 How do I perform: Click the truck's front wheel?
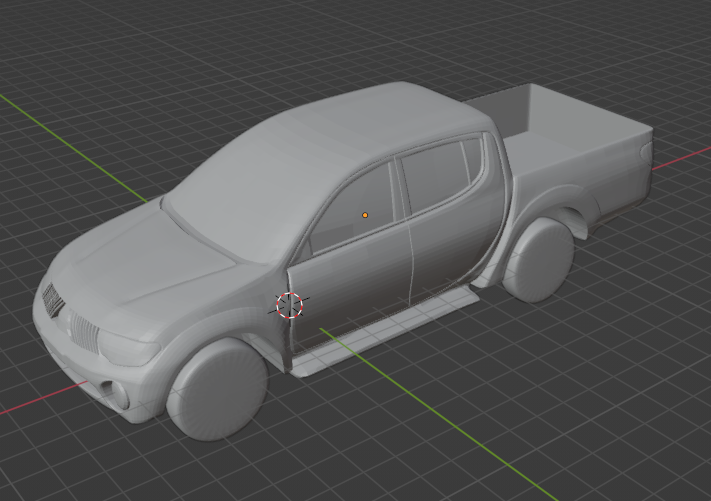click(218, 389)
